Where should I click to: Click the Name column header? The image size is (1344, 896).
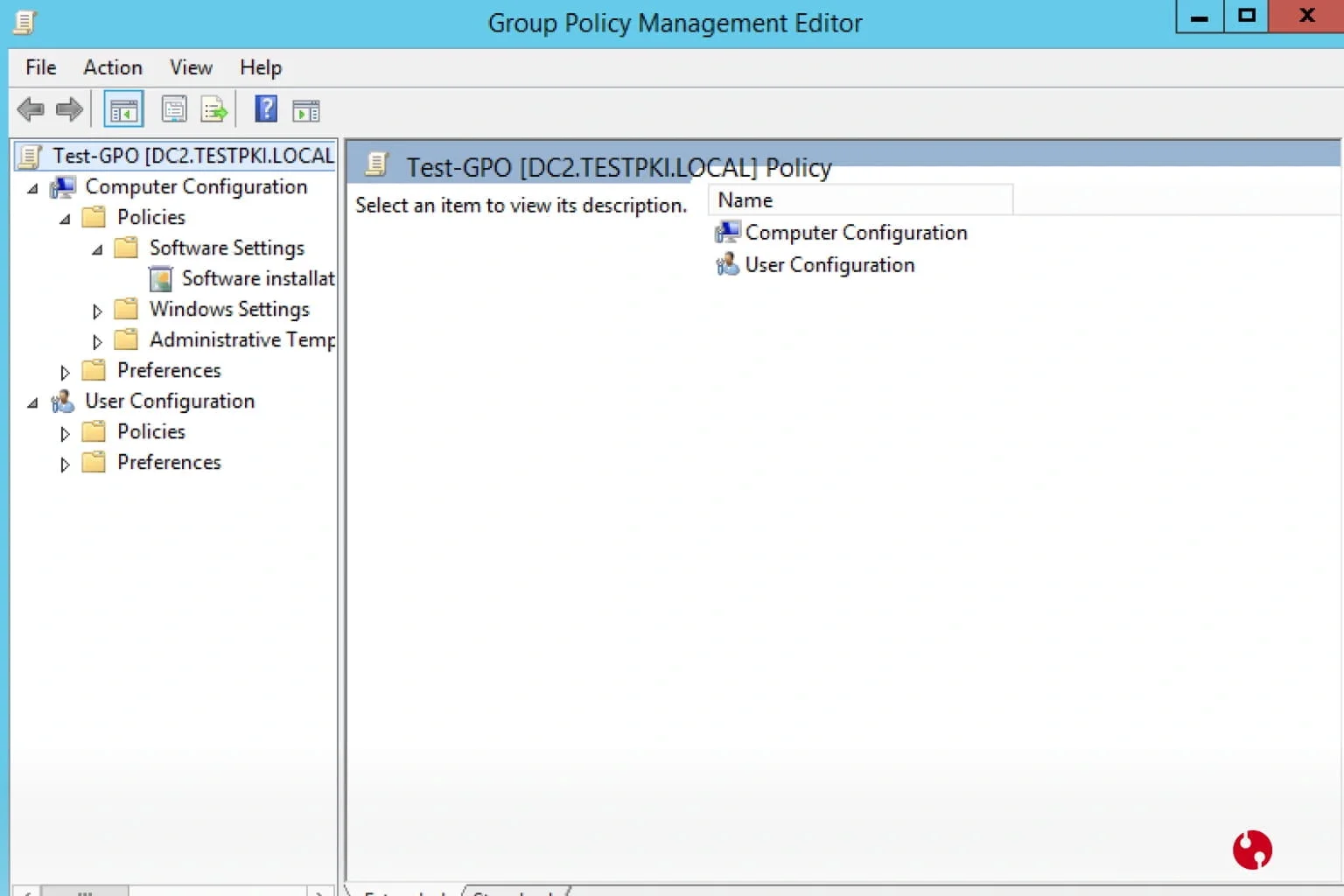tap(860, 200)
